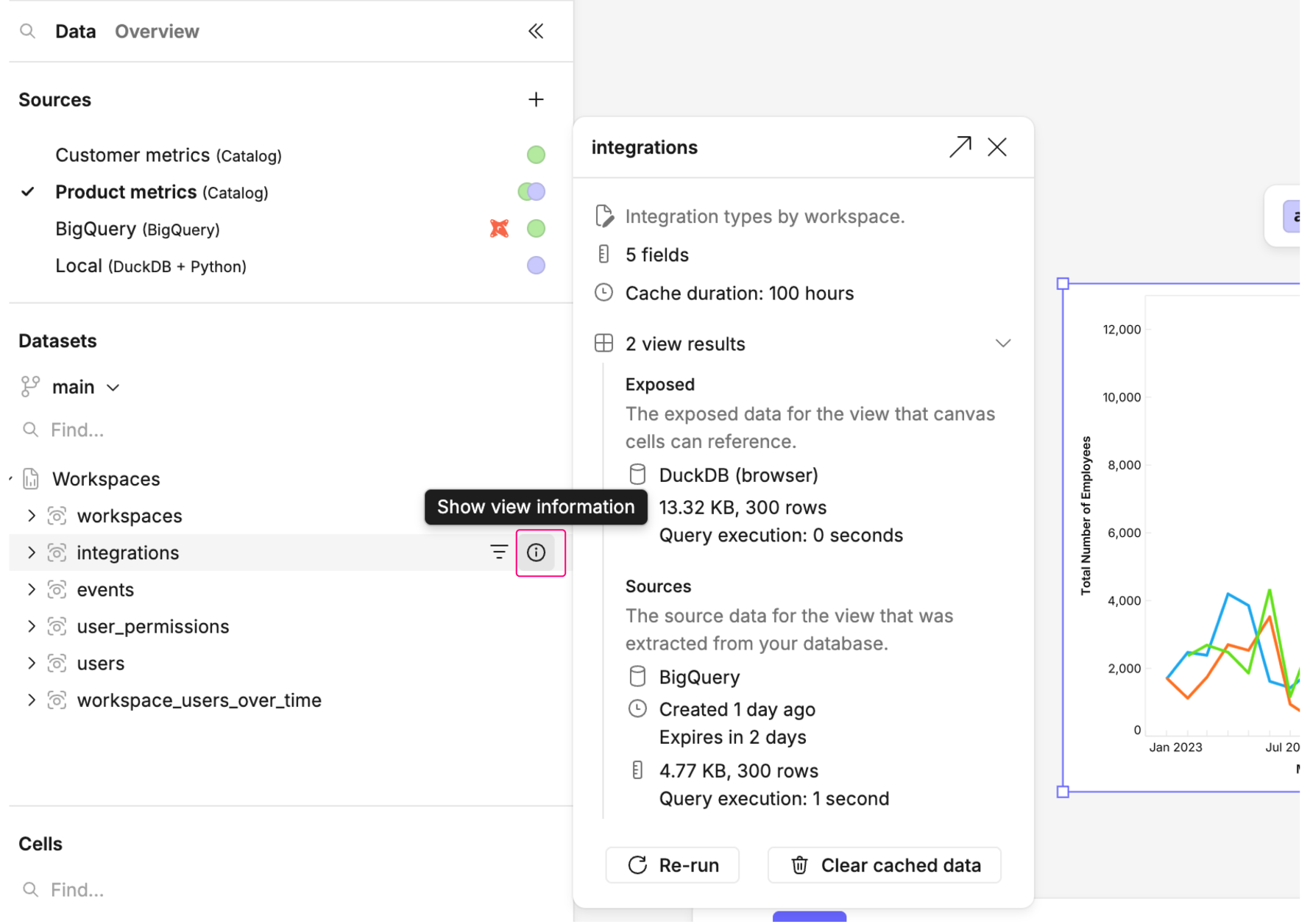This screenshot has width=1310, height=924.
Task: Show view information for integrations
Action: click(537, 552)
